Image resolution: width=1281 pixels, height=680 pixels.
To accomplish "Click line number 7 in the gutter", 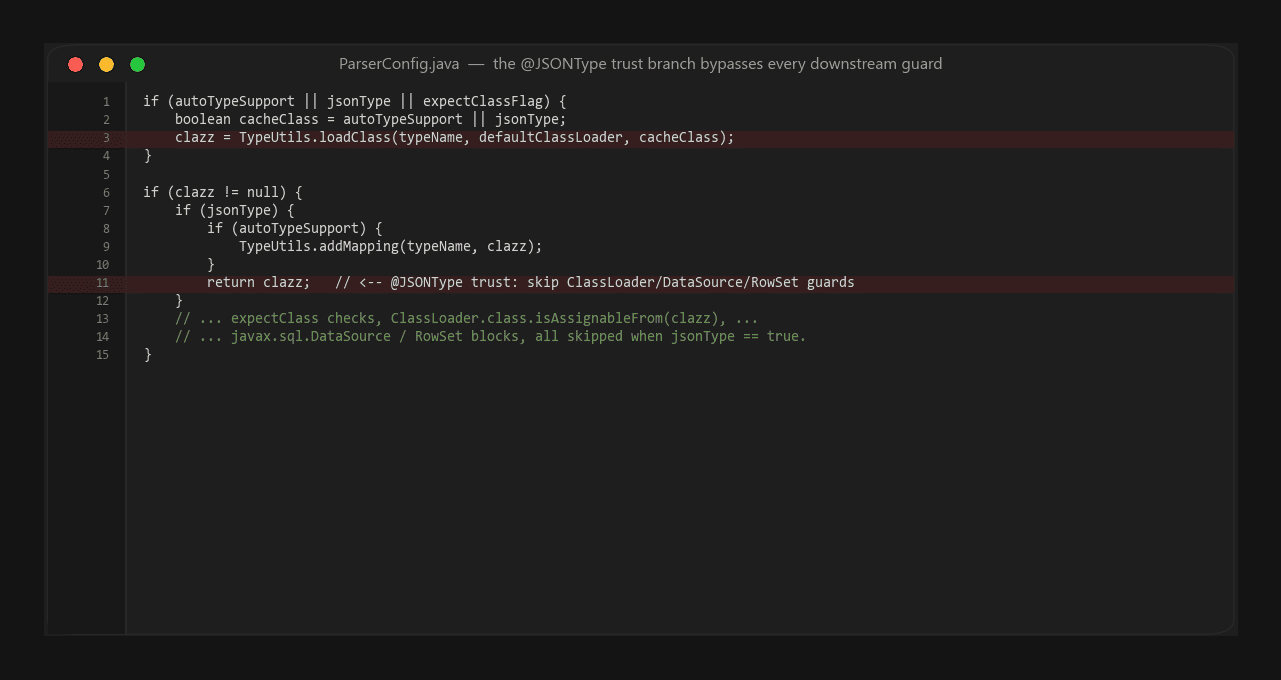I will (106, 211).
